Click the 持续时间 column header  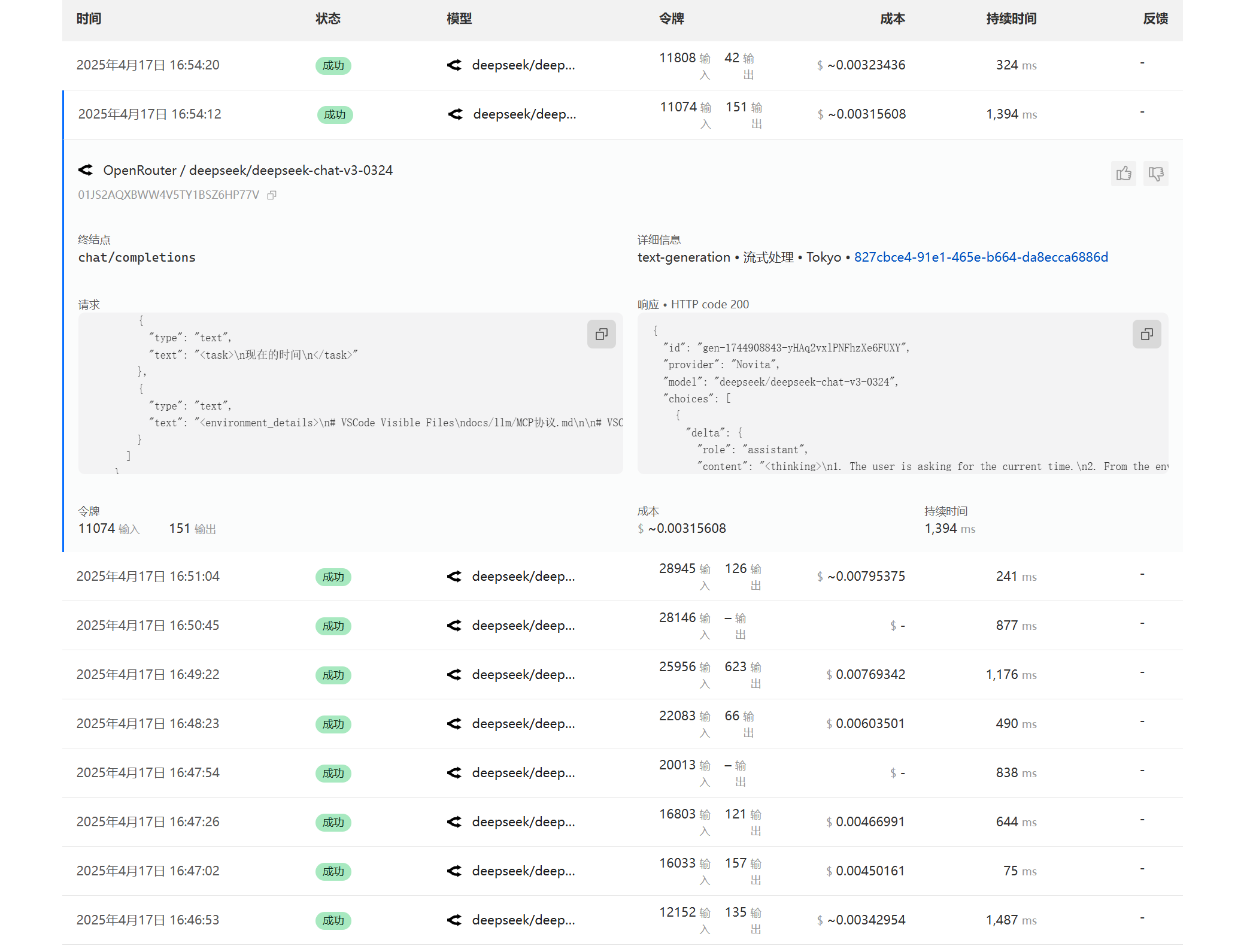click(1011, 19)
